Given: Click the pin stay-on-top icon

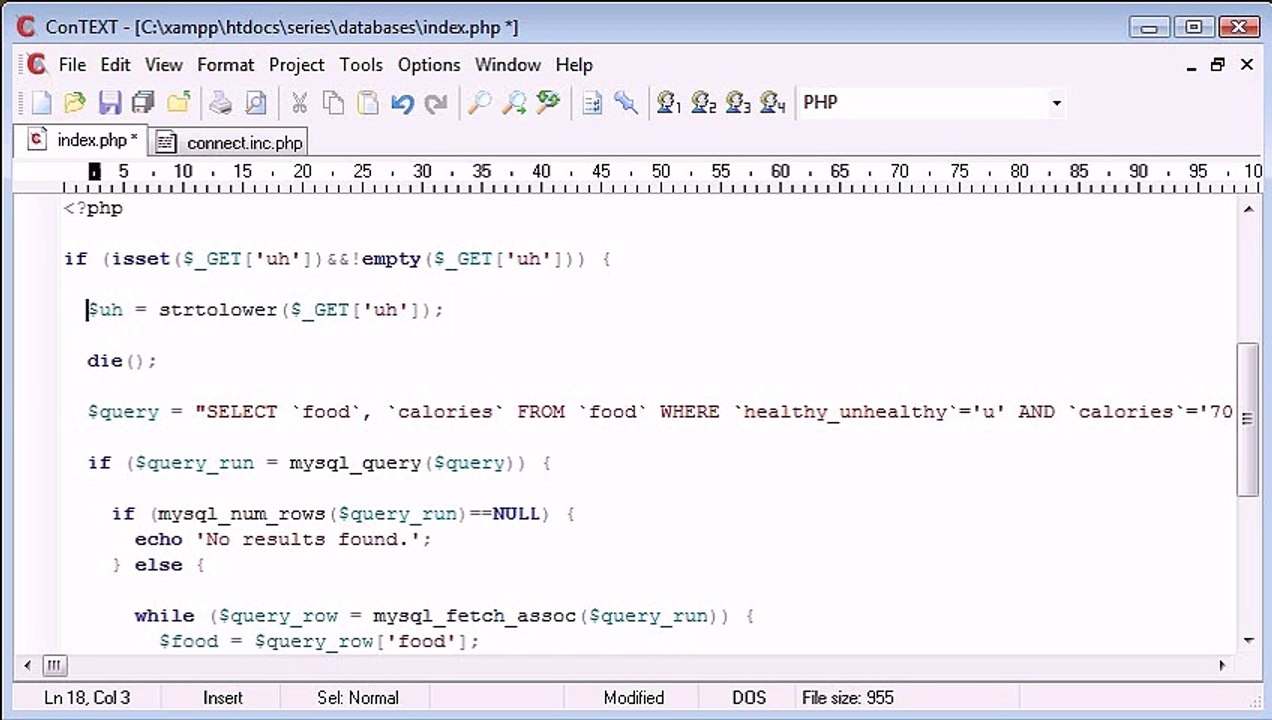Looking at the screenshot, I should coord(626,102).
